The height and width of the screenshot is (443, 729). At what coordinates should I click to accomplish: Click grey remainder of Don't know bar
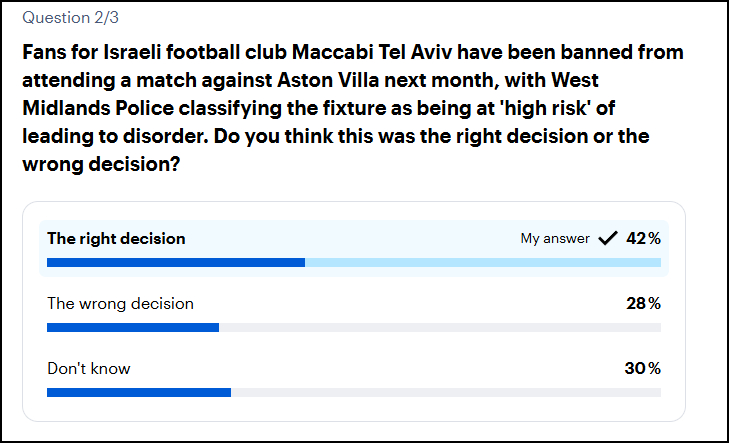pyautogui.click(x=445, y=392)
